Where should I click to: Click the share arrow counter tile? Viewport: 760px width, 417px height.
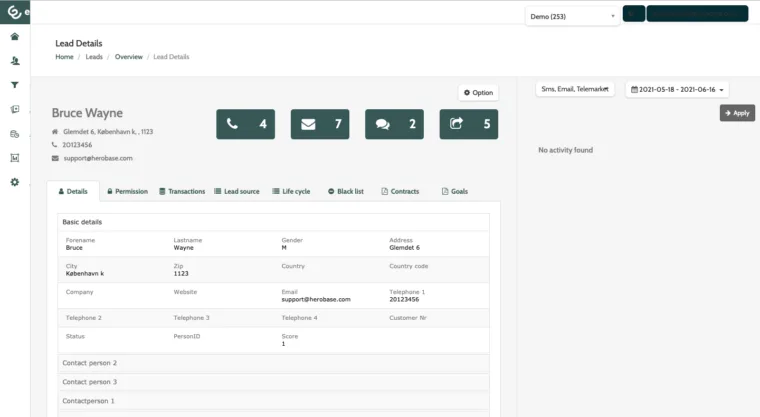click(x=469, y=124)
